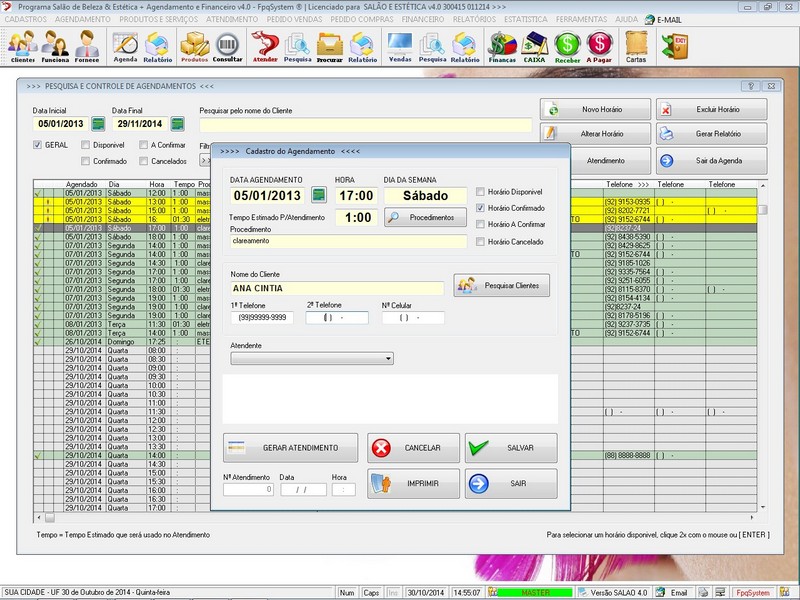The height and width of the screenshot is (600, 800).
Task: Uncheck the Horário Confirmado checkbox
Action: [481, 208]
